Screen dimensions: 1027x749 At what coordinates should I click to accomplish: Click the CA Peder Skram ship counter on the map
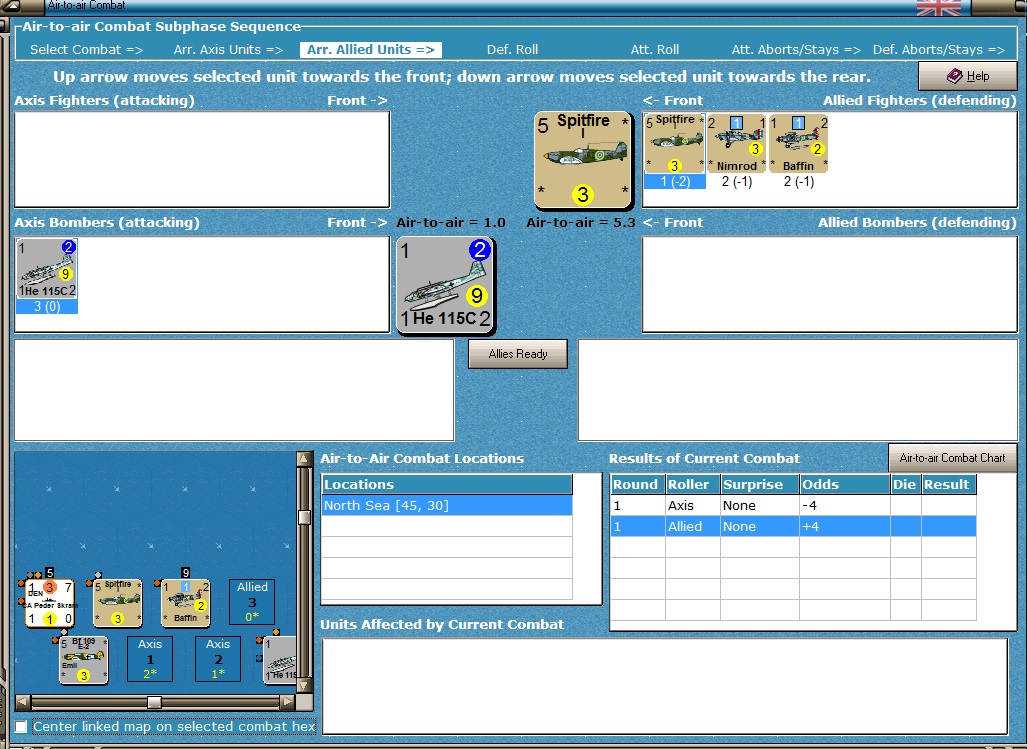[x=49, y=603]
